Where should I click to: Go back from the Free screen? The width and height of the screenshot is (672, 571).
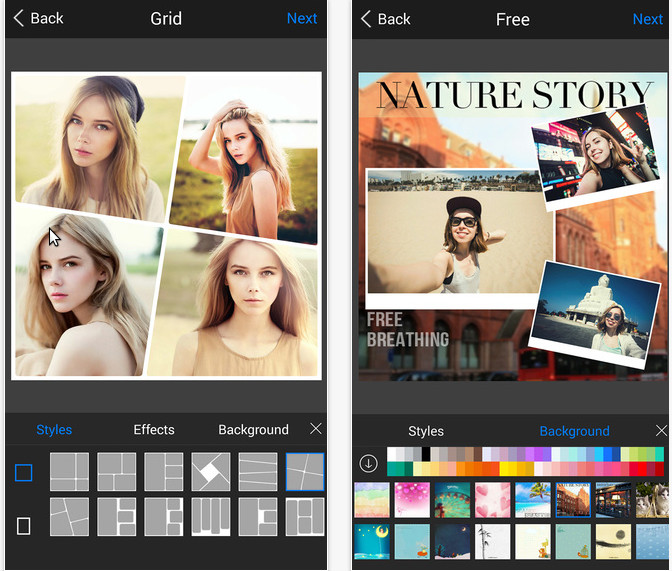(x=386, y=19)
